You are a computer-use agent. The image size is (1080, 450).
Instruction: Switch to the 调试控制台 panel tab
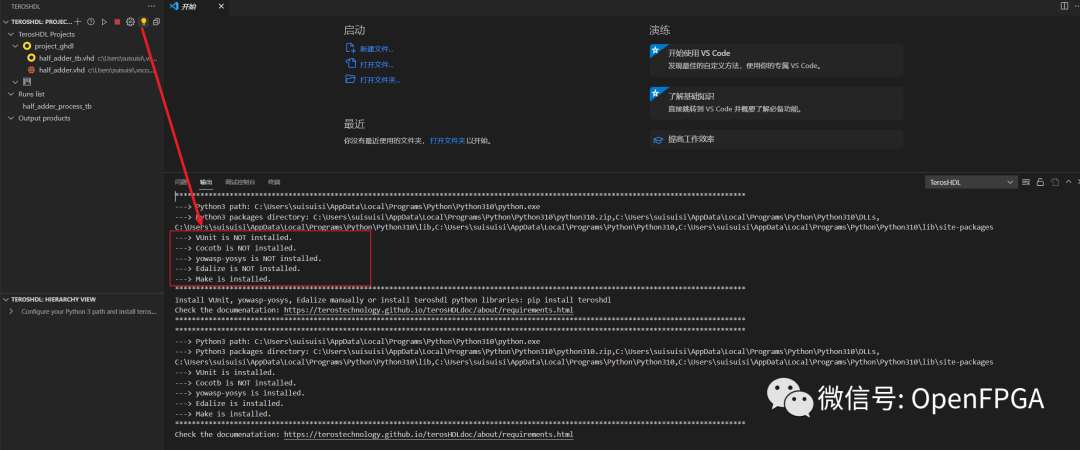[240, 182]
